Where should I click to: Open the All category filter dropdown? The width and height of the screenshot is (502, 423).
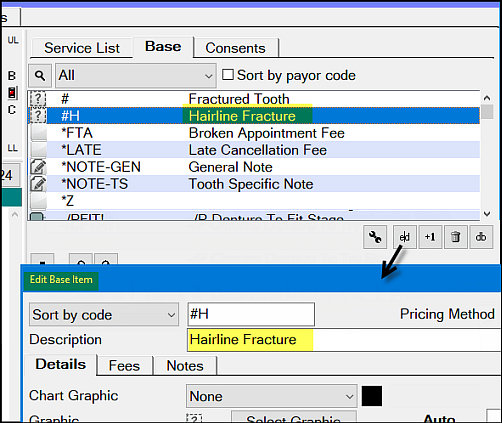tap(136, 76)
